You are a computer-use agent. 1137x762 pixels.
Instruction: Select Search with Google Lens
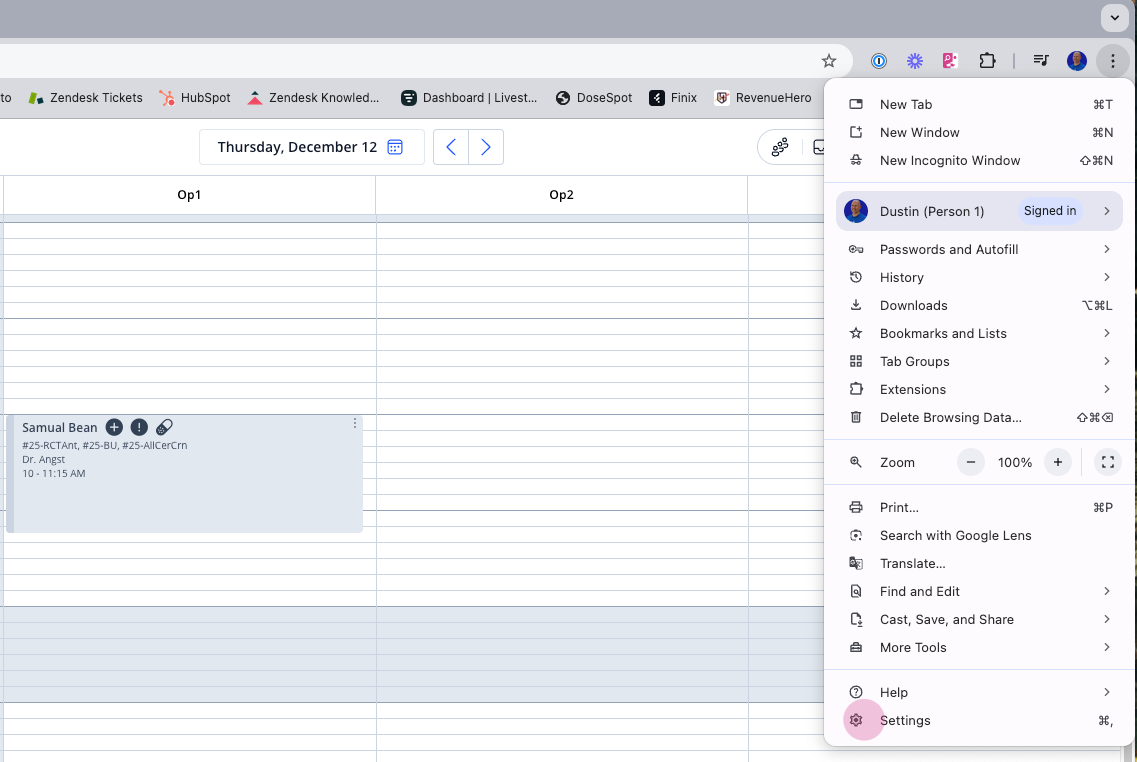(x=979, y=536)
